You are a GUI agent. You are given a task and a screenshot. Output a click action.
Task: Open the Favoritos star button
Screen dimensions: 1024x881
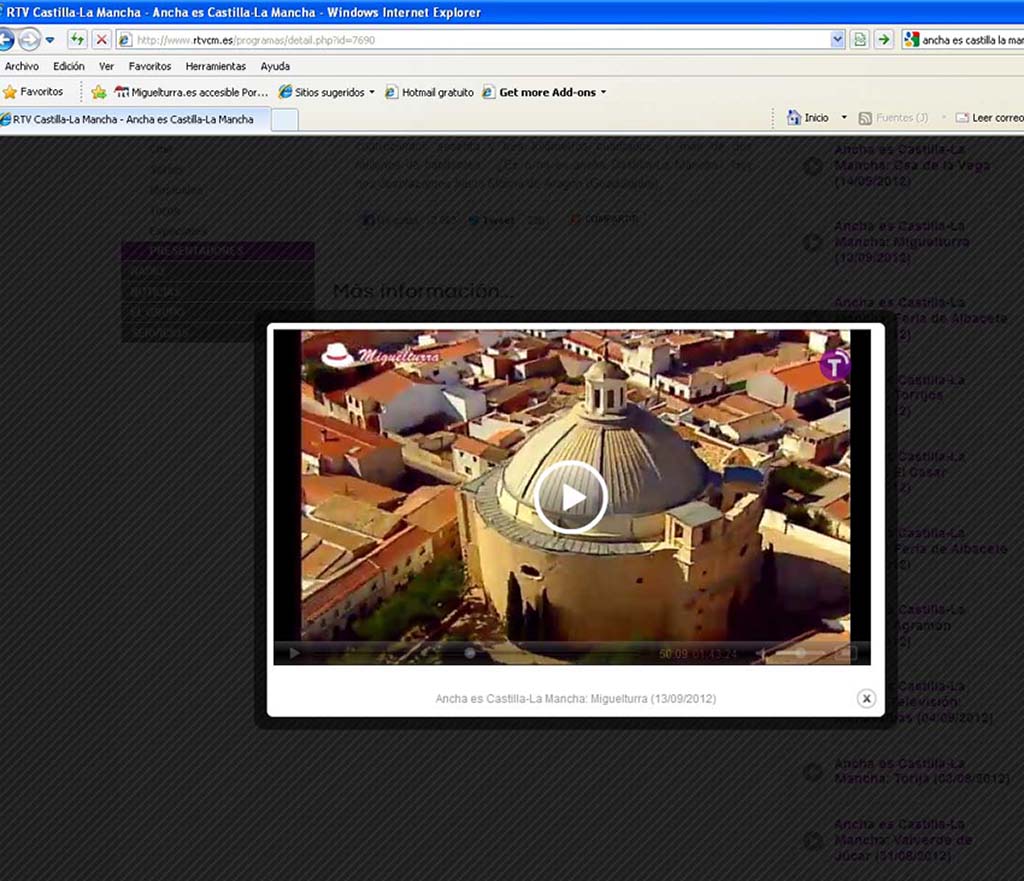click(33, 92)
